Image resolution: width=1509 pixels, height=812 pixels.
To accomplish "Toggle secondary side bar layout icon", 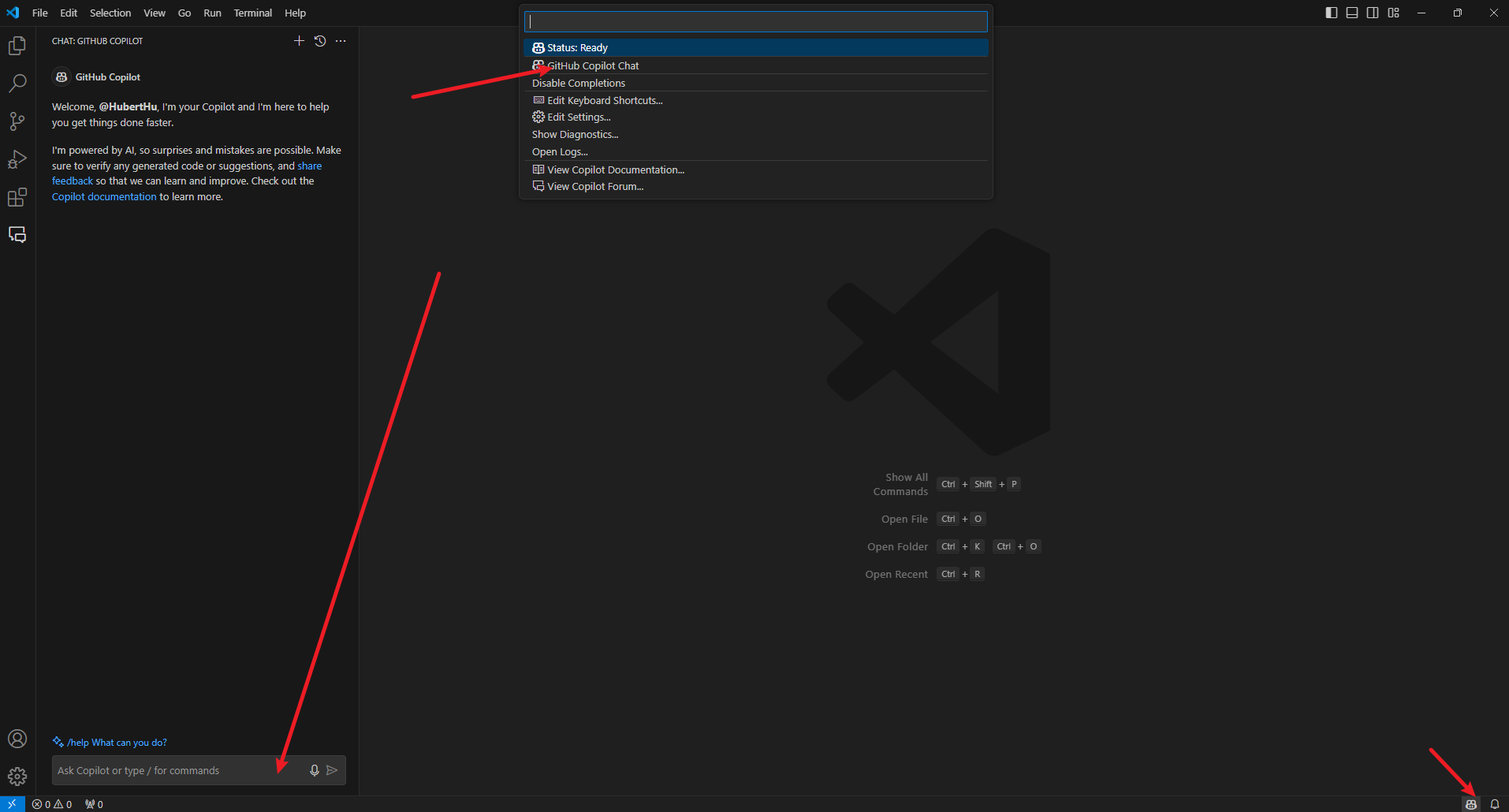I will pyautogui.click(x=1373, y=13).
